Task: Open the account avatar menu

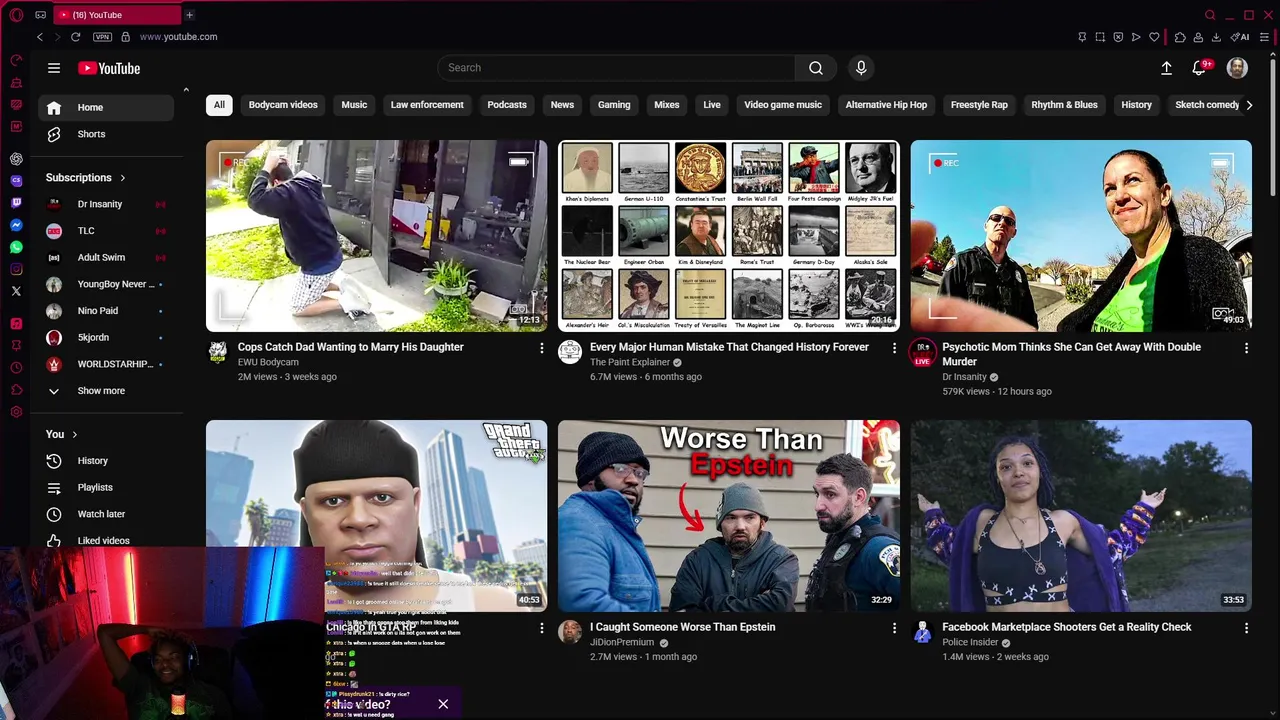Action: 1237,68
